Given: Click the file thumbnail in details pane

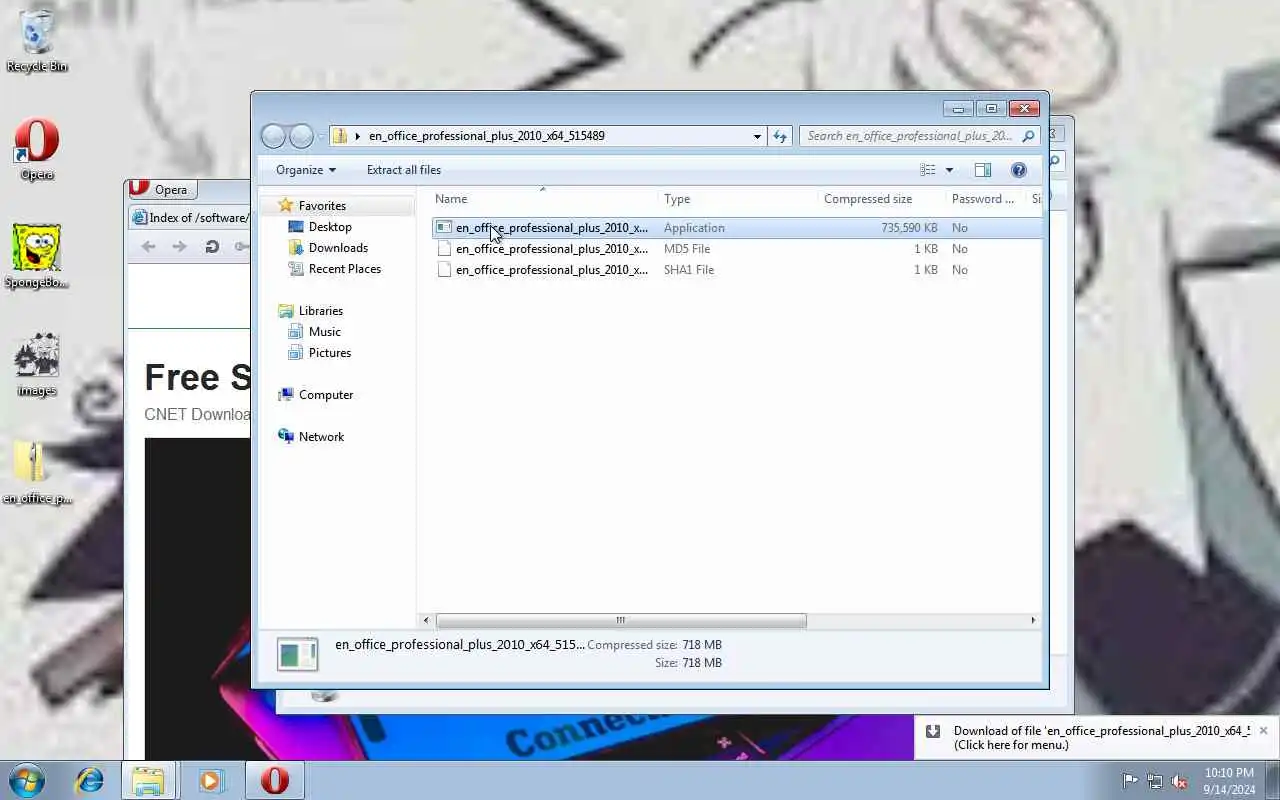Looking at the screenshot, I should 297,654.
